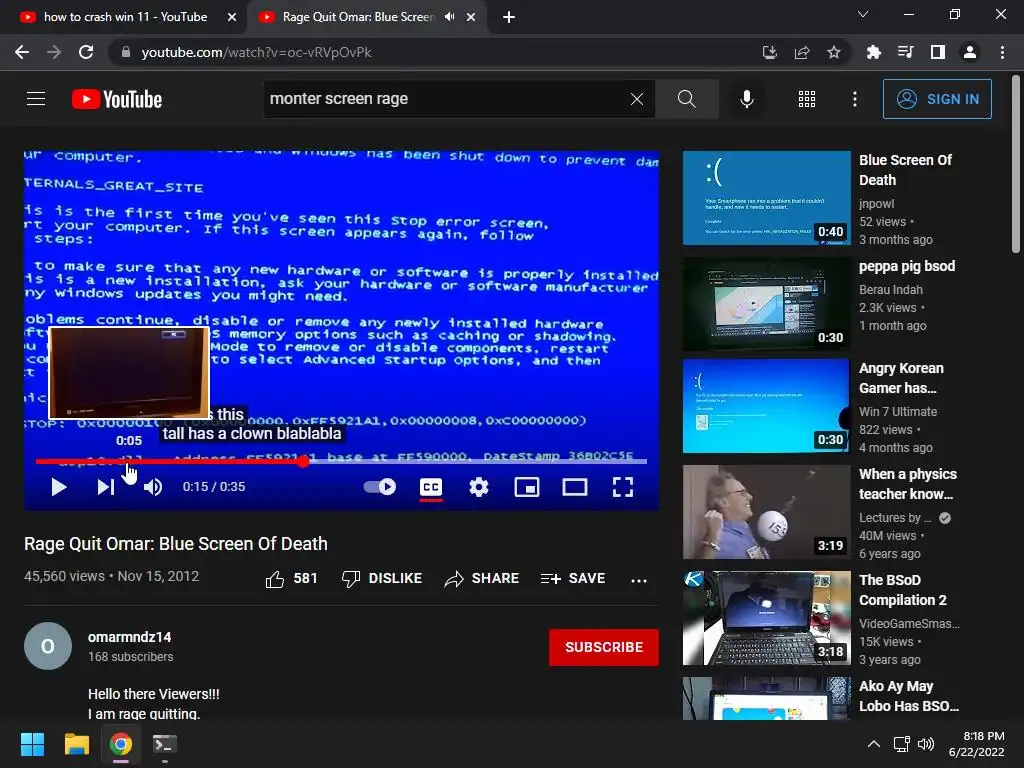Mute the video volume
Viewport: 1024px width, 768px height.
pos(153,487)
